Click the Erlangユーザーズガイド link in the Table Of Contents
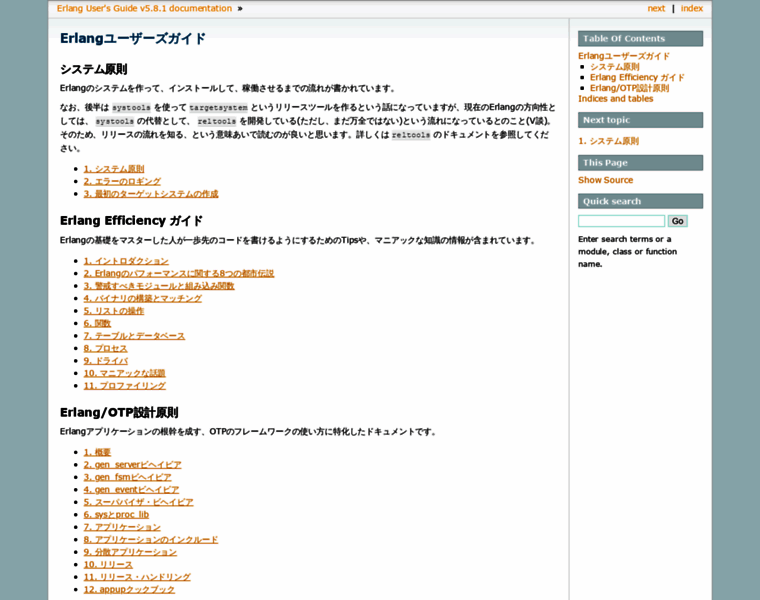Image resolution: width=760 pixels, height=600 pixels. click(624, 56)
